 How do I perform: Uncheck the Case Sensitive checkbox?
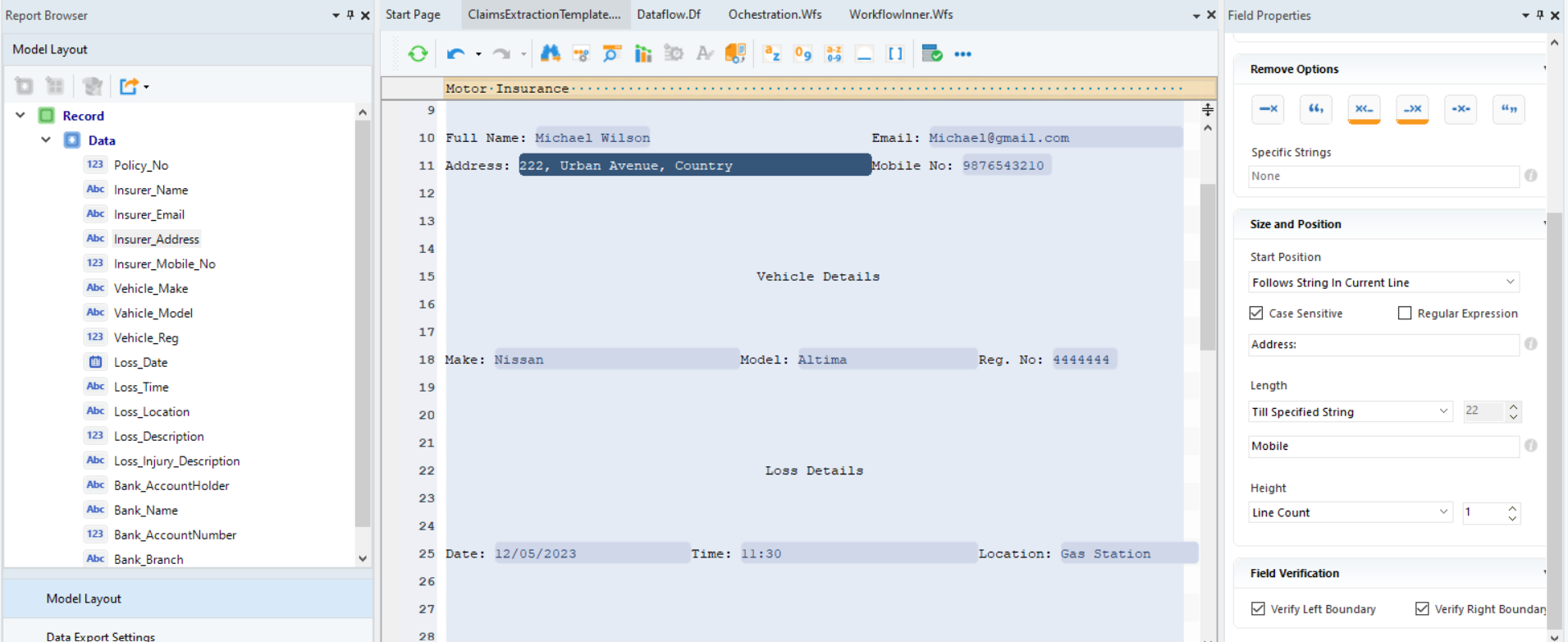tap(1256, 313)
